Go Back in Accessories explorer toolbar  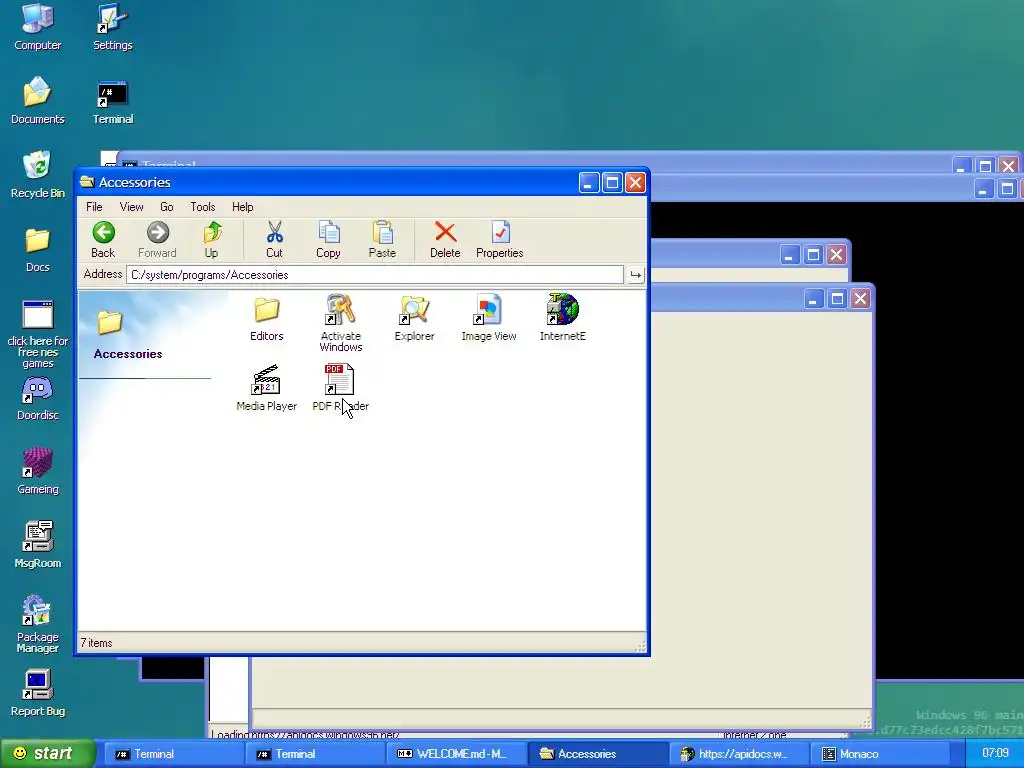point(103,240)
